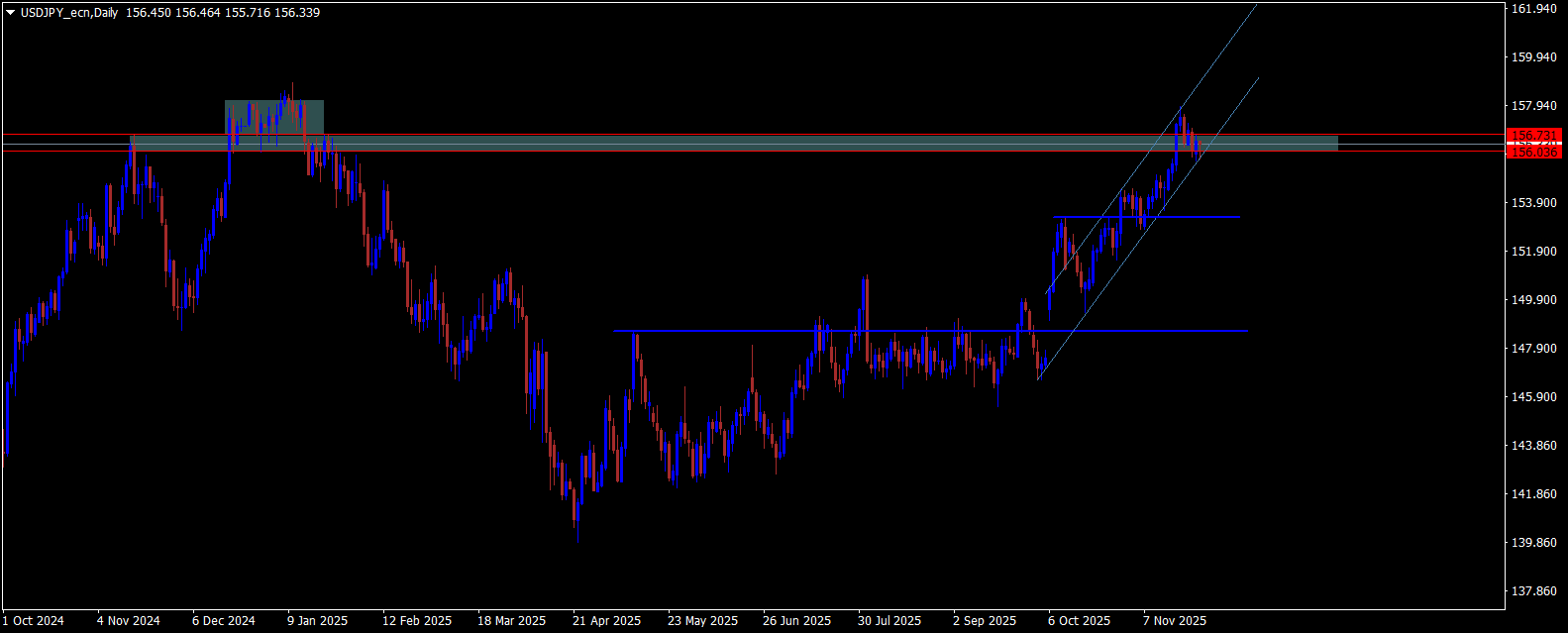Select the red 156.731 price label

click(x=1534, y=135)
